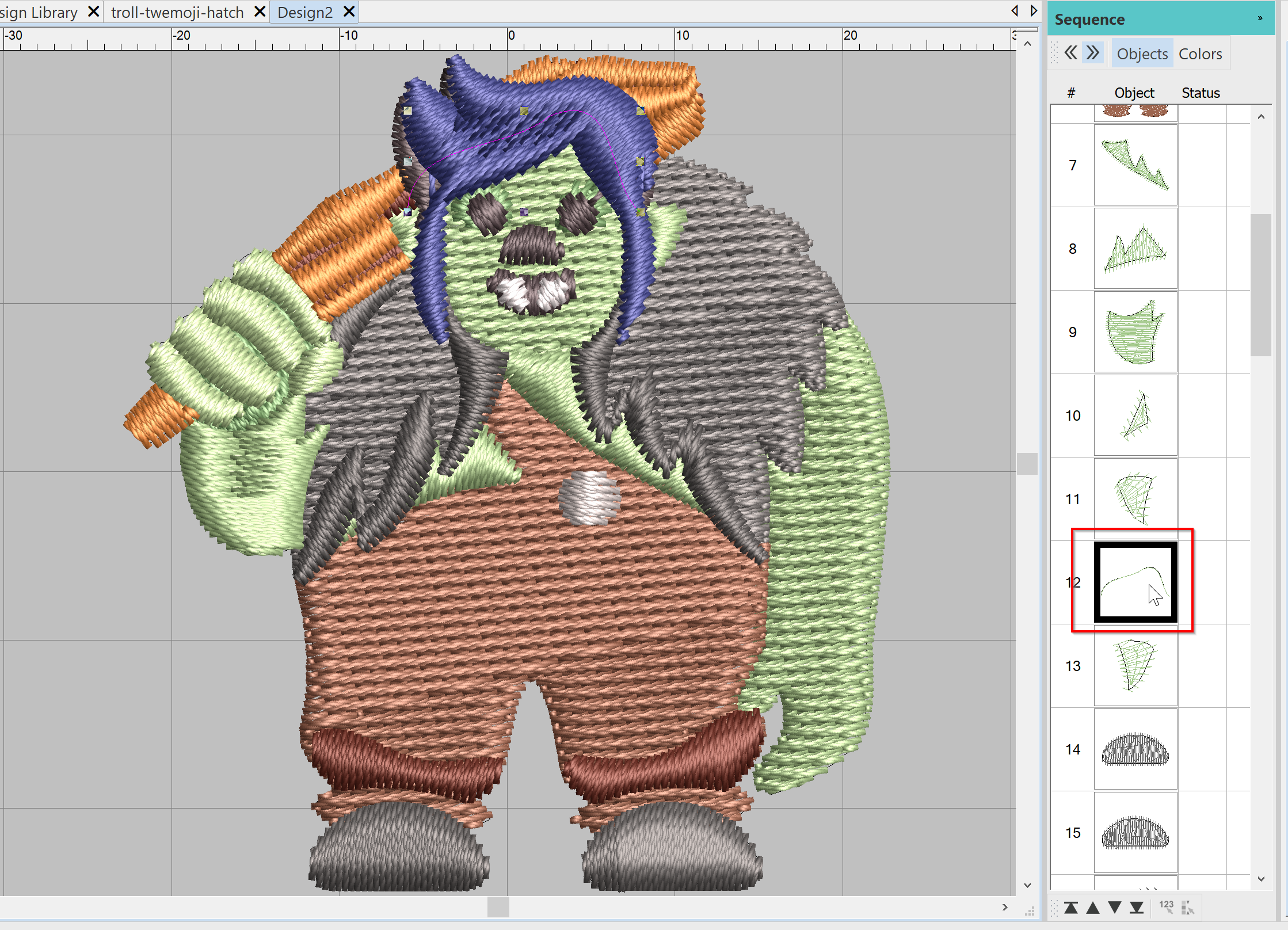Click the Sequence by Selects icon

click(1187, 908)
